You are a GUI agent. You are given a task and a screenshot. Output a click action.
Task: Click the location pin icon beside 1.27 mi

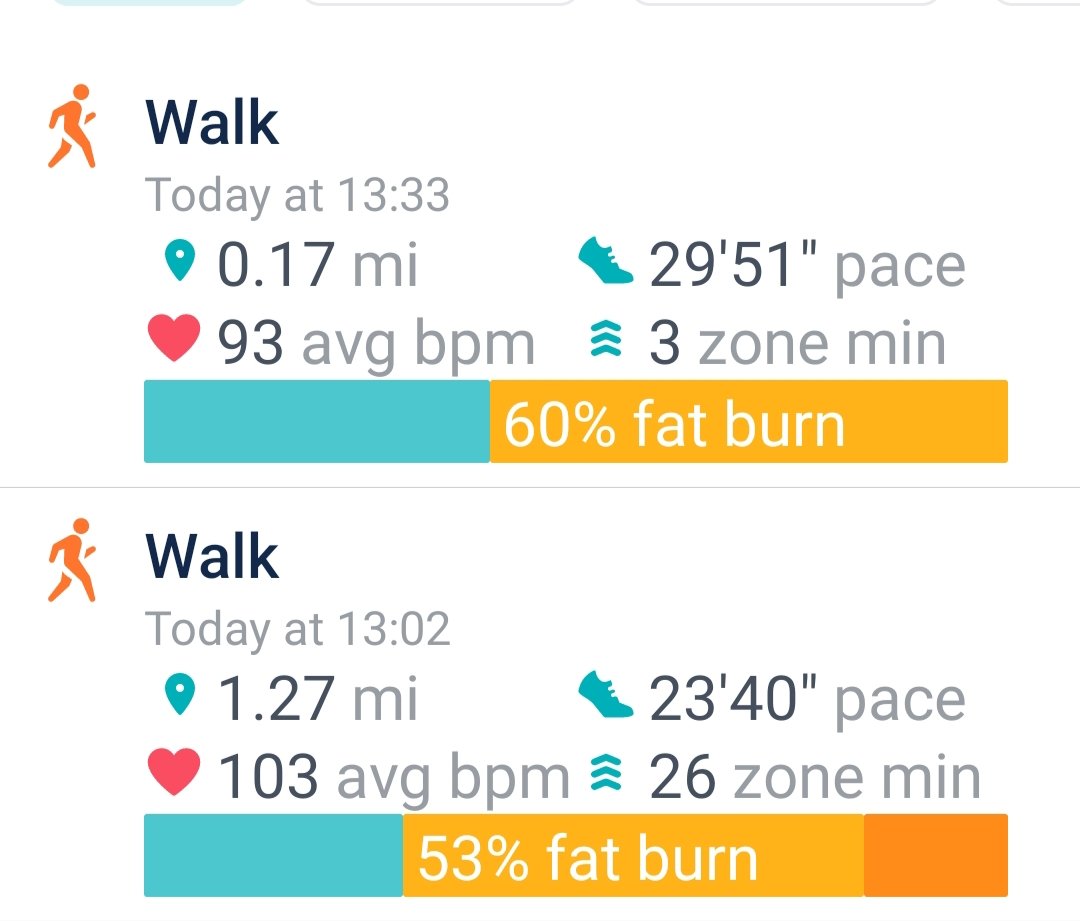180,697
